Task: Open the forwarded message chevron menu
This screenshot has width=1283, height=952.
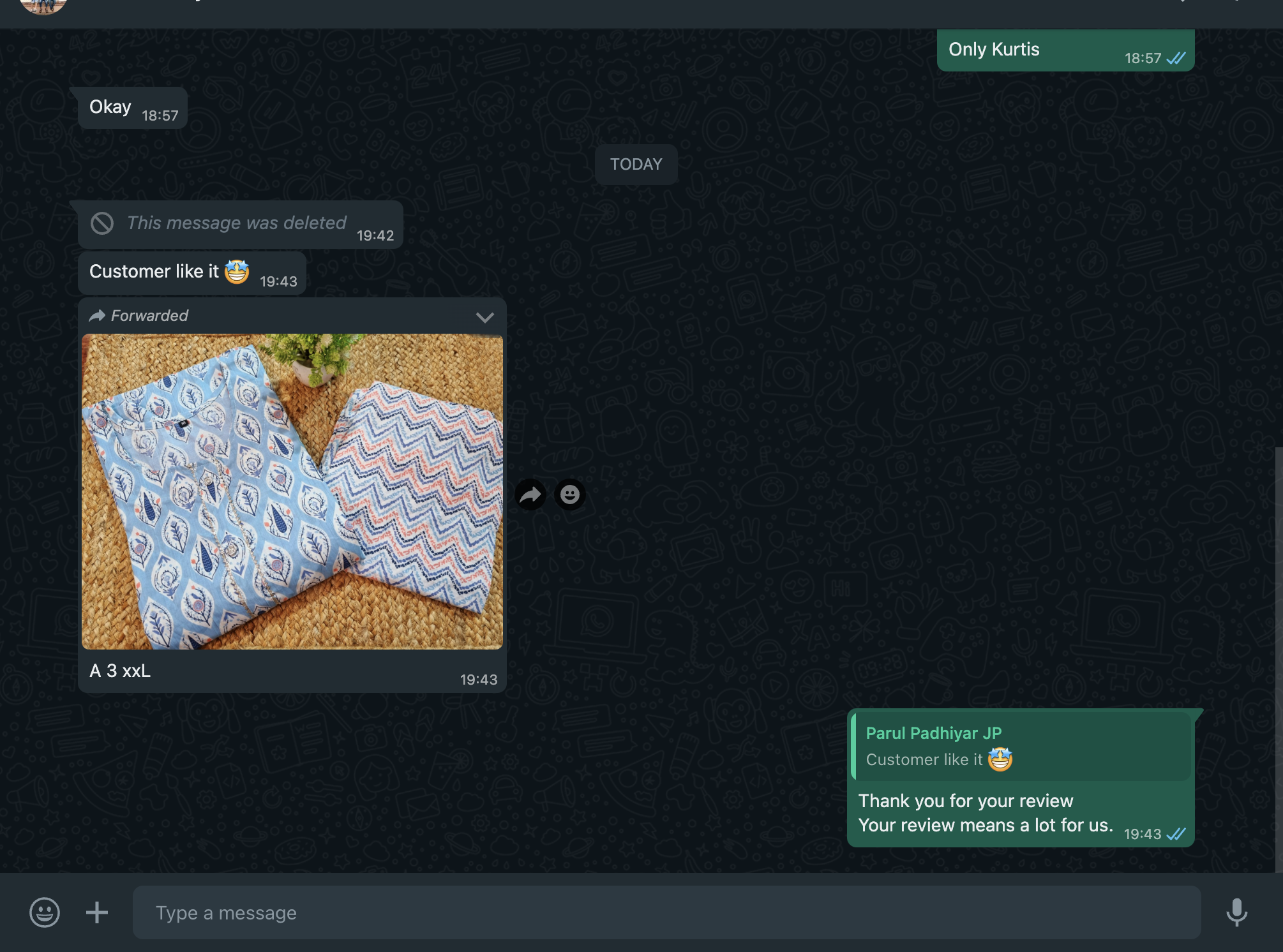Action: (485, 317)
